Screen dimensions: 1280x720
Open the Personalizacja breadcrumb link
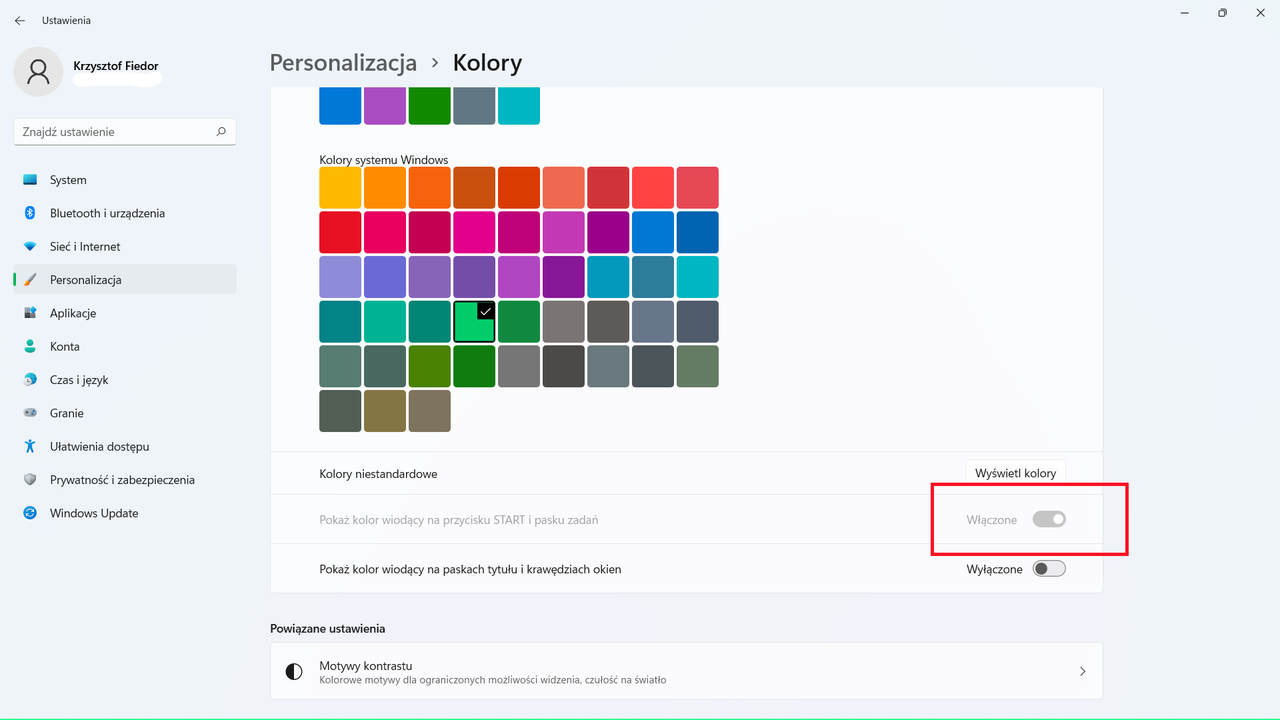tap(343, 62)
